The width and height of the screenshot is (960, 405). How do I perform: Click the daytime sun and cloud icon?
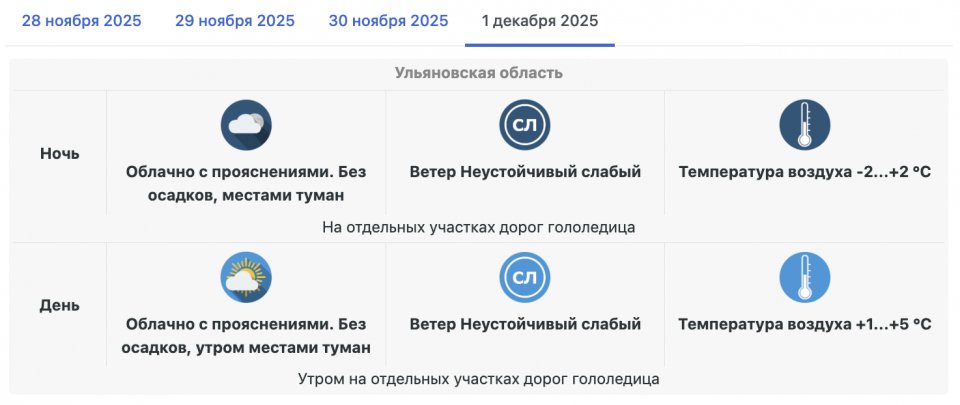click(x=246, y=278)
